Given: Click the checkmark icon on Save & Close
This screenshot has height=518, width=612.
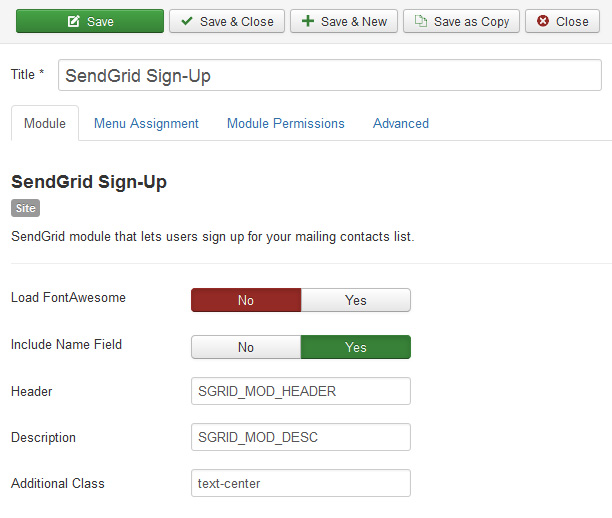Looking at the screenshot, I should point(187,21).
